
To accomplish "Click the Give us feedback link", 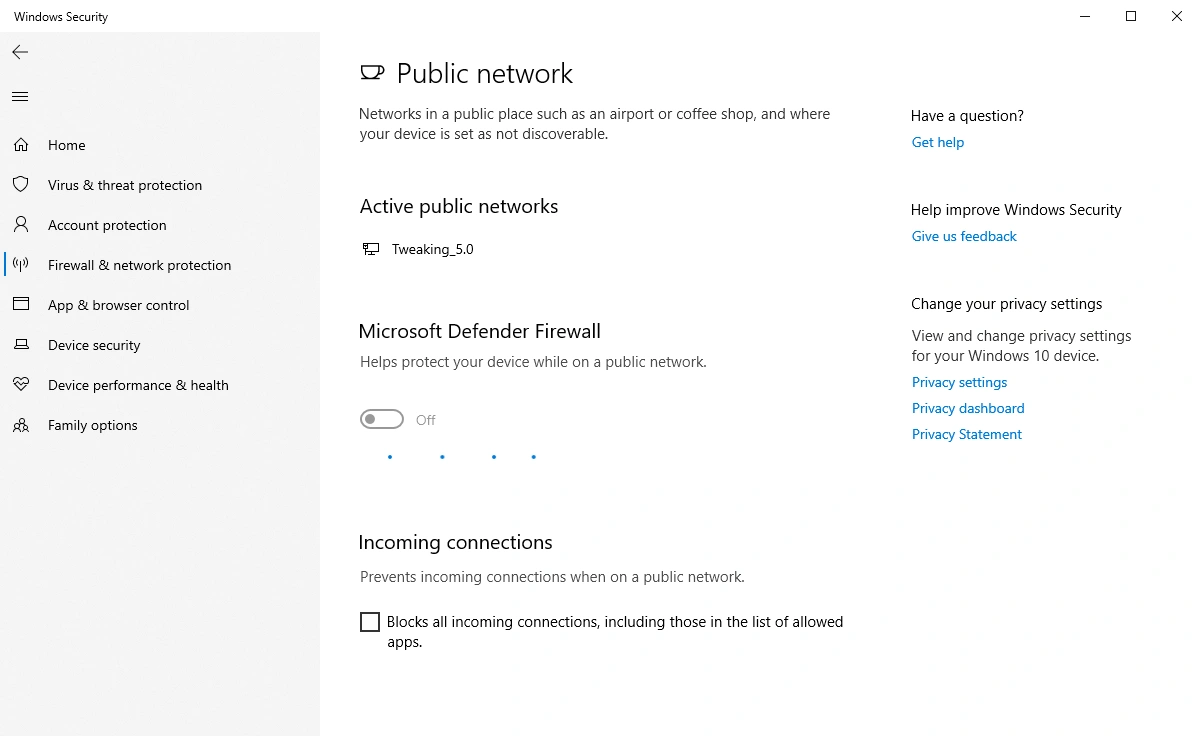I will click(964, 236).
